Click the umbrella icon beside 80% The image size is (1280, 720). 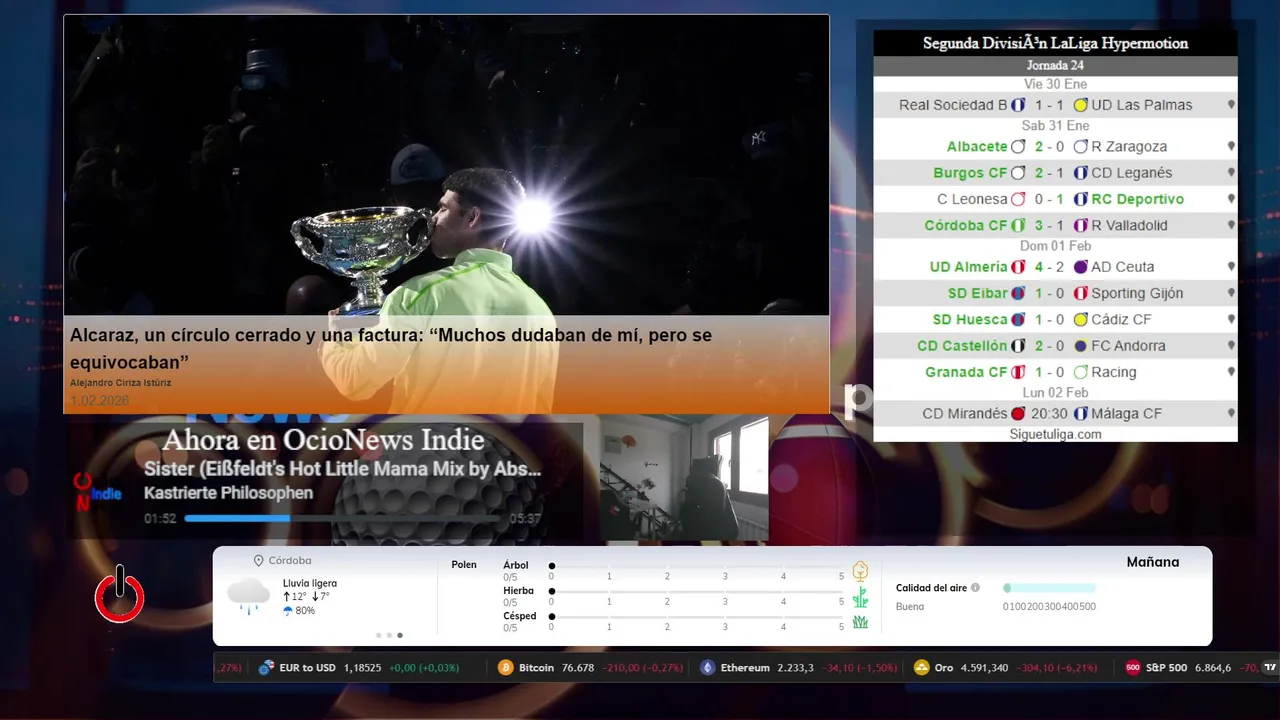(x=288, y=610)
